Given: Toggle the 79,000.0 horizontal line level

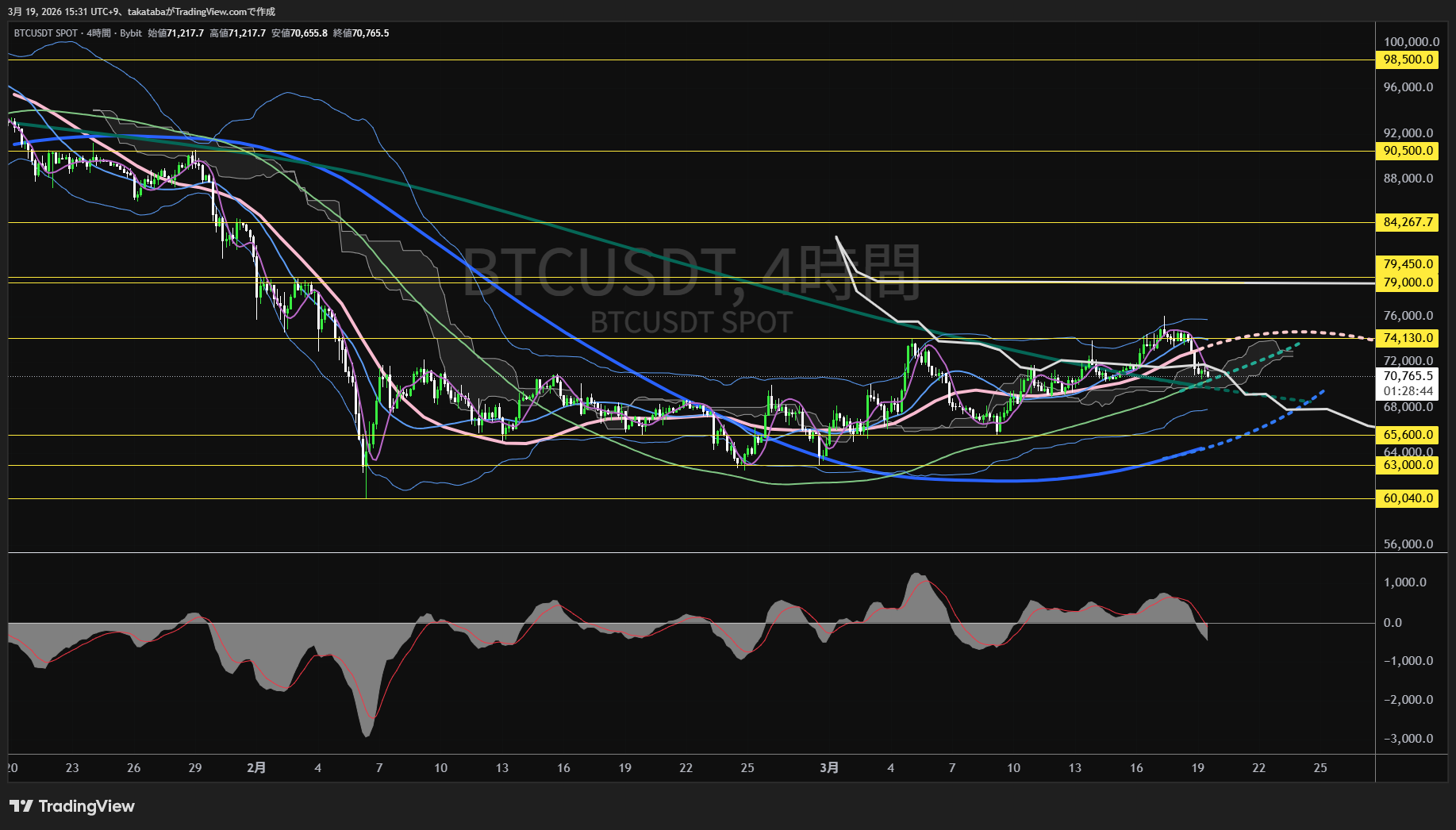Looking at the screenshot, I should [x=1407, y=282].
